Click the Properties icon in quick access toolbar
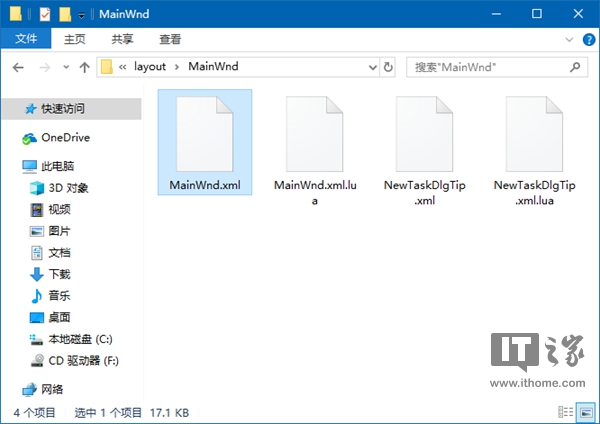Screen dimensions: 600x424 45,14
